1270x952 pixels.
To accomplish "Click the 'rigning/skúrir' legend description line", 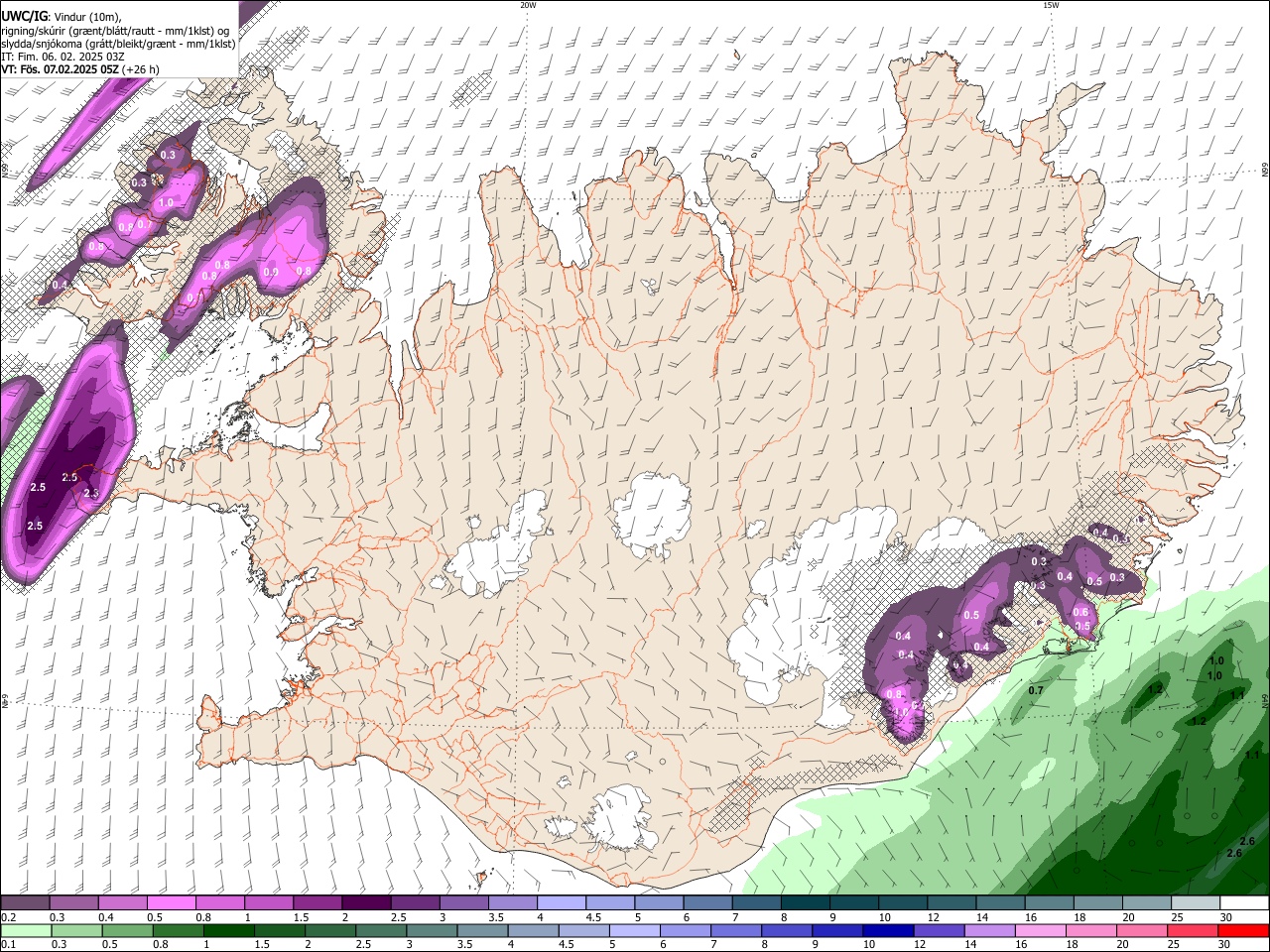I will coord(114,30).
